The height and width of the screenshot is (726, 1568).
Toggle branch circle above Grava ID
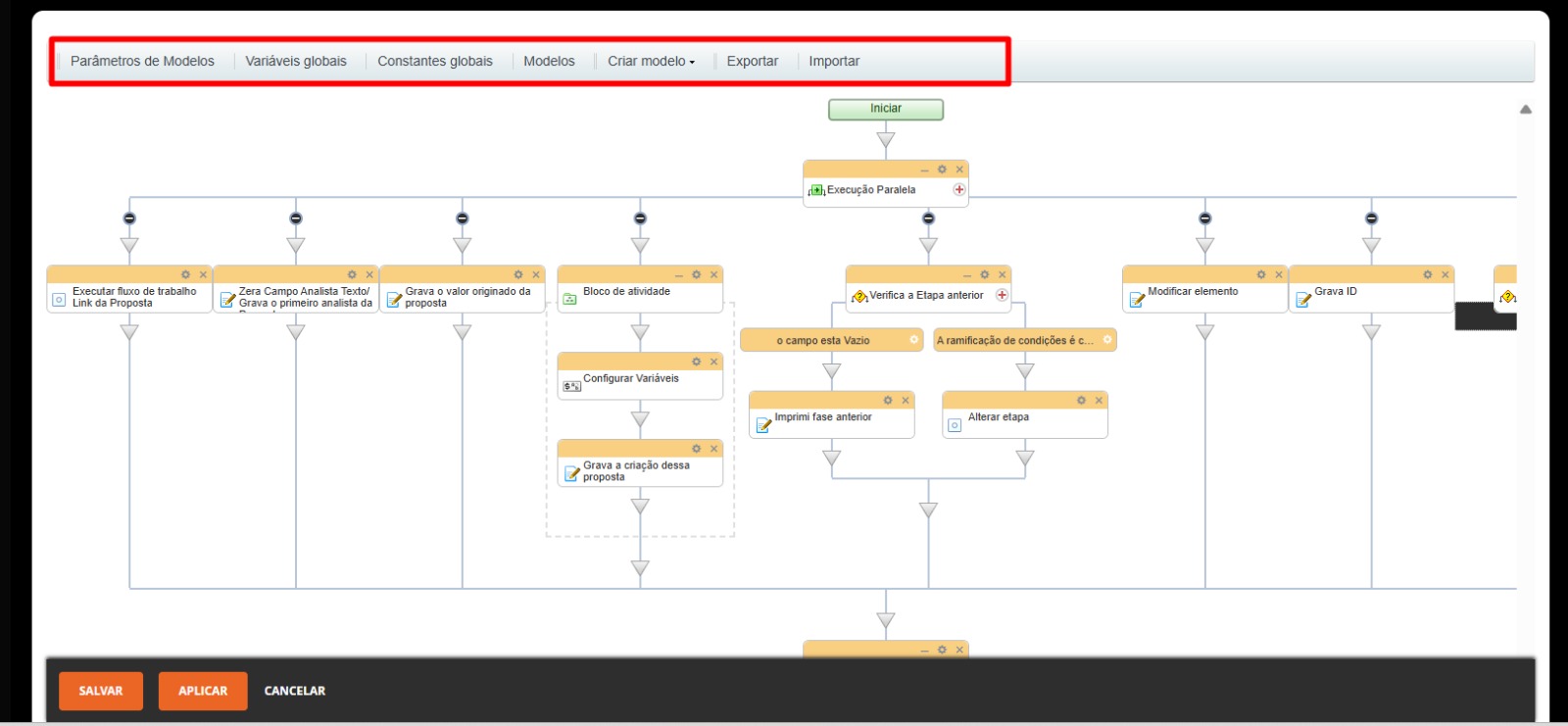[1371, 218]
